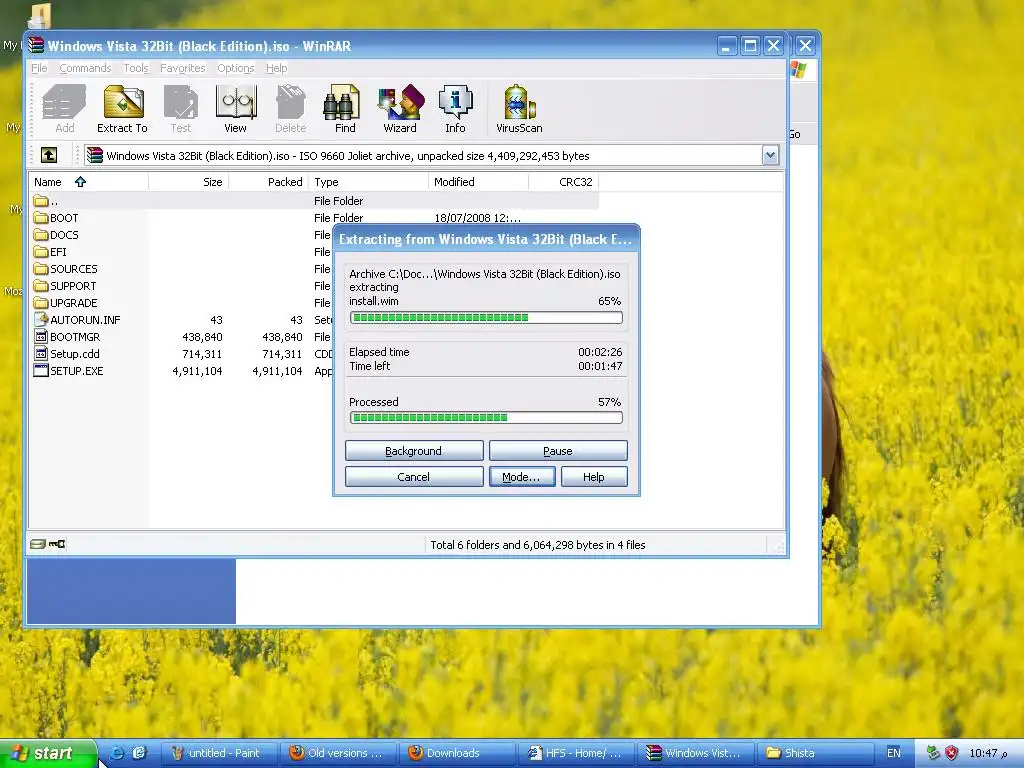
Task: Sort by the CRC32 column header
Action: (564, 182)
